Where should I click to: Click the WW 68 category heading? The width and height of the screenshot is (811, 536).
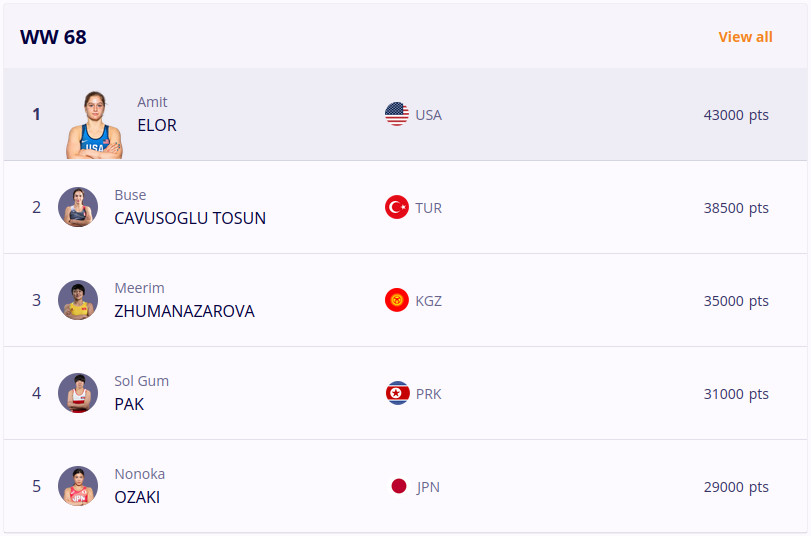coord(53,37)
